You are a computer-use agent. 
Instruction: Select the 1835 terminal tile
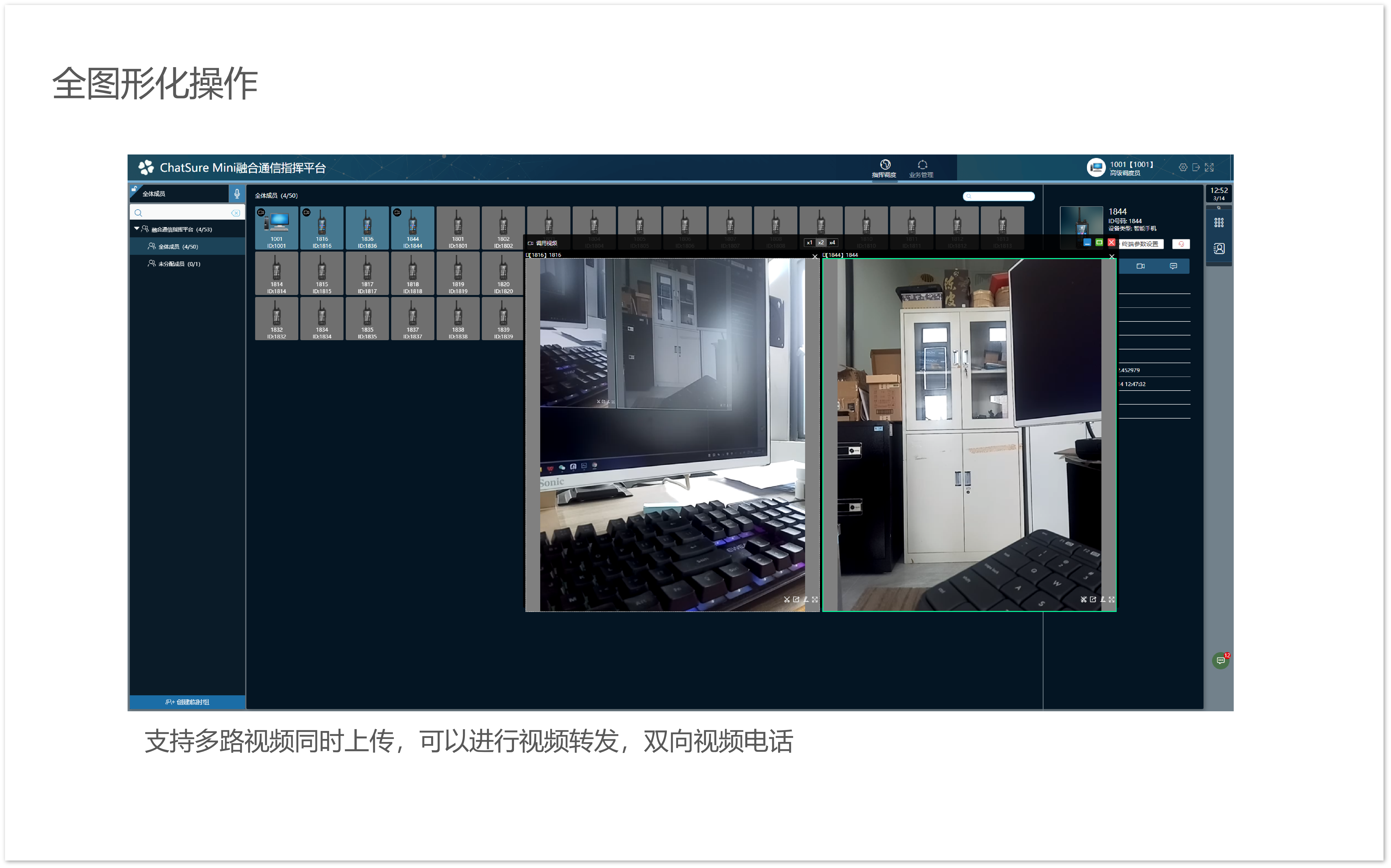click(367, 319)
